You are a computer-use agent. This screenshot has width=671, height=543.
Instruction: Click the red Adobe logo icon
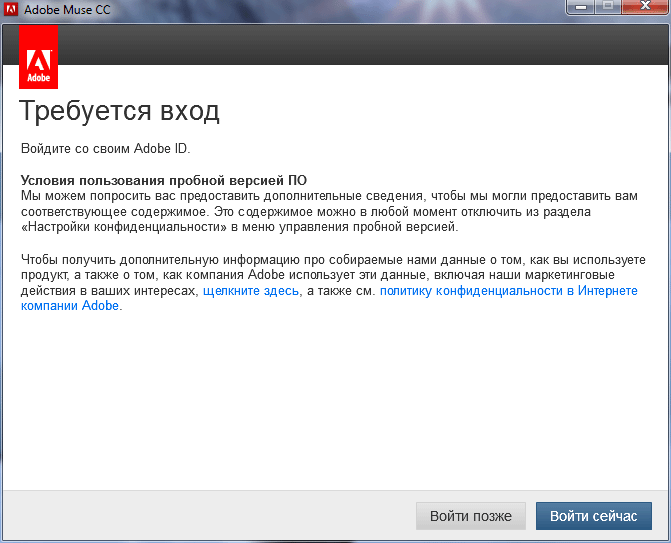pos(39,57)
